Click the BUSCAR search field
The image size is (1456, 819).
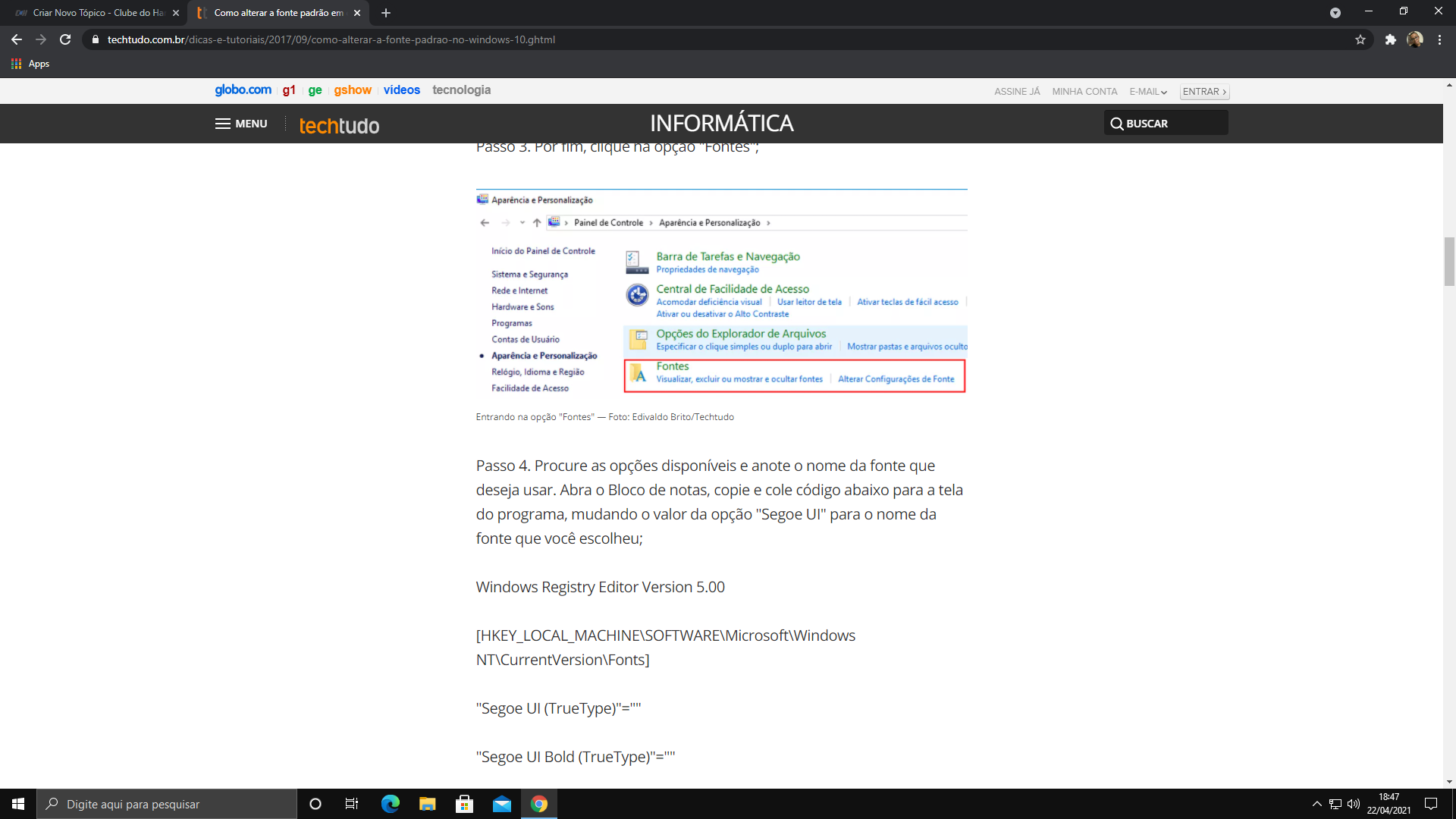pyautogui.click(x=1166, y=123)
